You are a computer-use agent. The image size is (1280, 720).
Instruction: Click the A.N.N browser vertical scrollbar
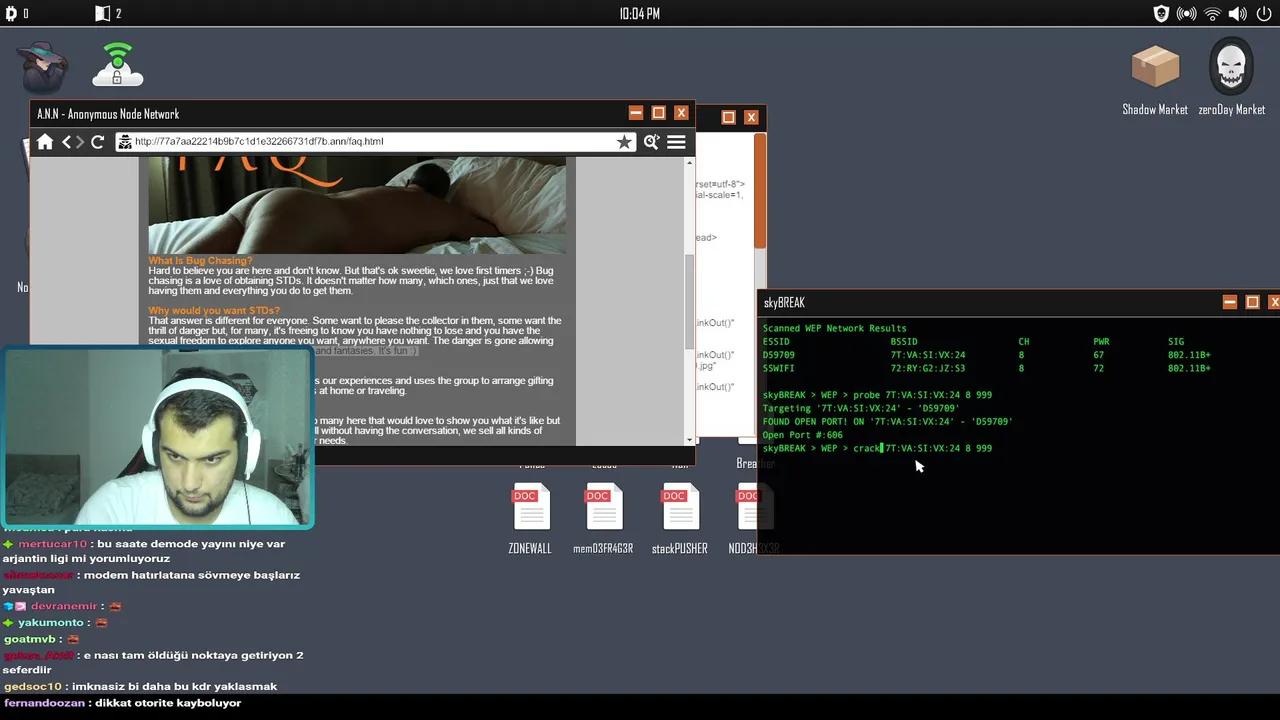pyautogui.click(x=690, y=302)
